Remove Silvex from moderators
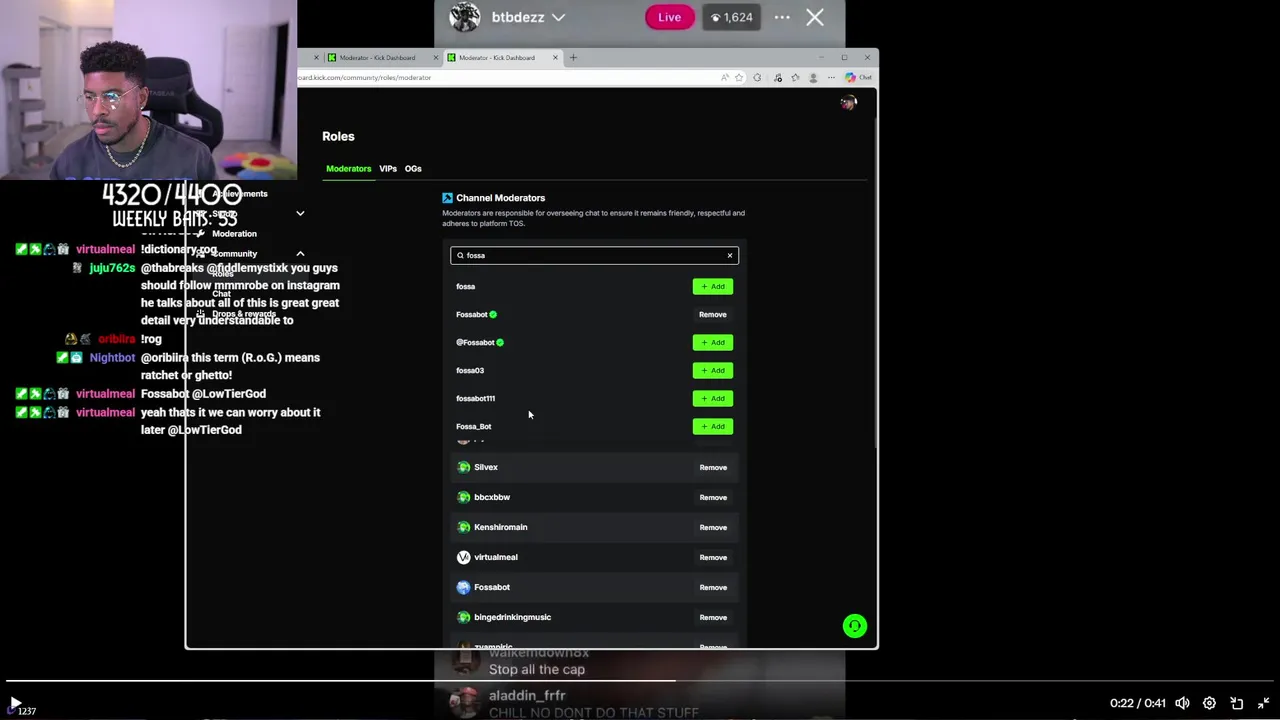1280x720 pixels. pos(713,468)
